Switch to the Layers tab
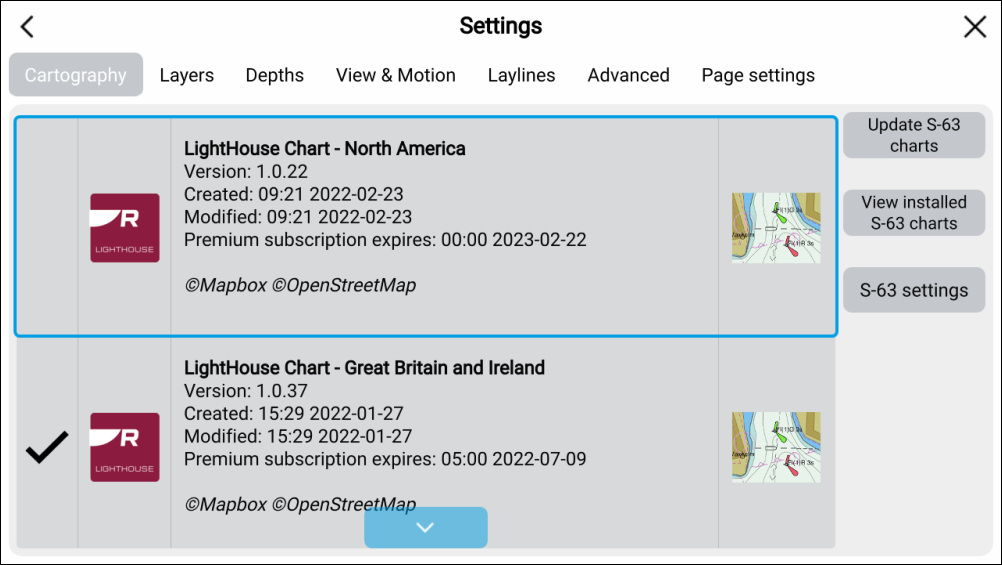Screen dimensions: 1002x565 pyautogui.click(x=187, y=75)
